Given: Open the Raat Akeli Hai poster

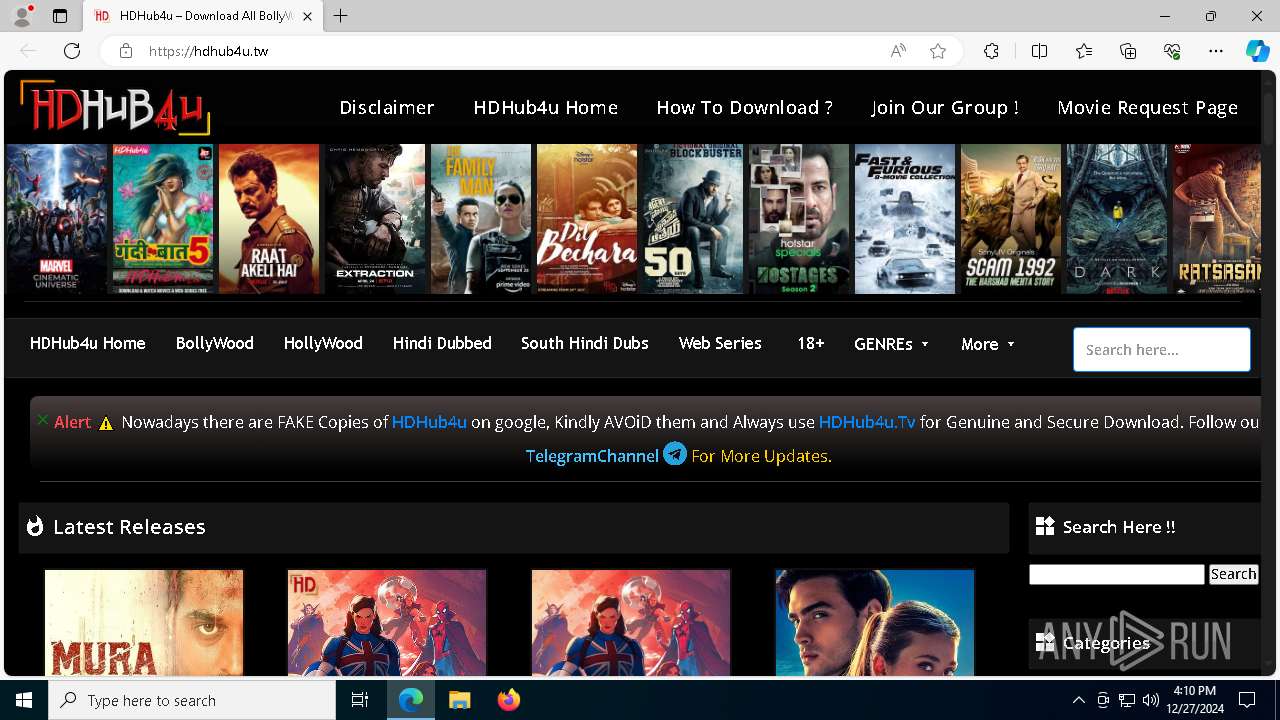Looking at the screenshot, I should (x=269, y=219).
